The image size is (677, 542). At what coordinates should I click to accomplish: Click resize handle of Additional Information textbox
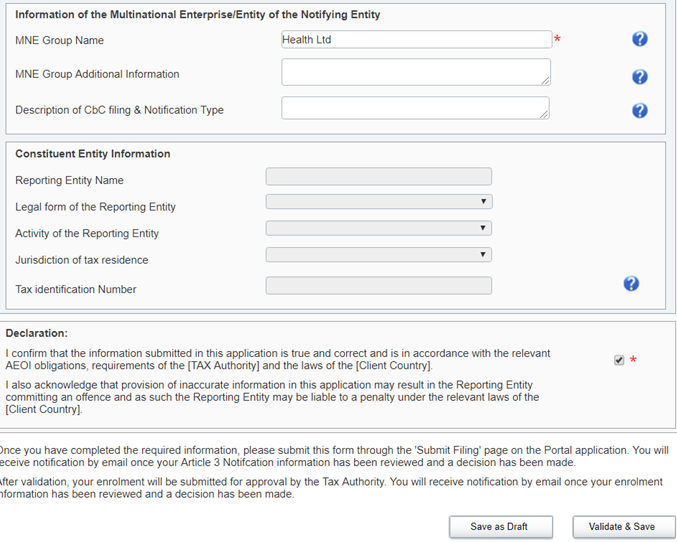pyautogui.click(x=545, y=81)
